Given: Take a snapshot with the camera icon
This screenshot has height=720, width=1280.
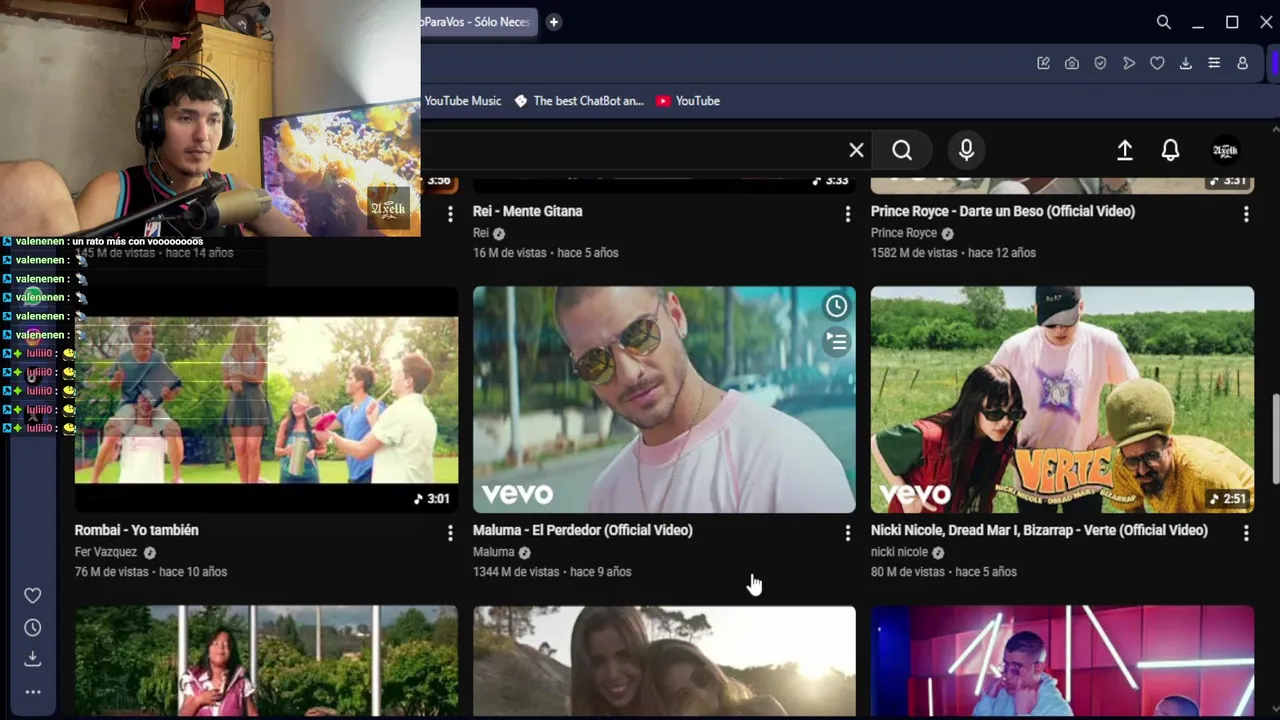Looking at the screenshot, I should 1072,63.
